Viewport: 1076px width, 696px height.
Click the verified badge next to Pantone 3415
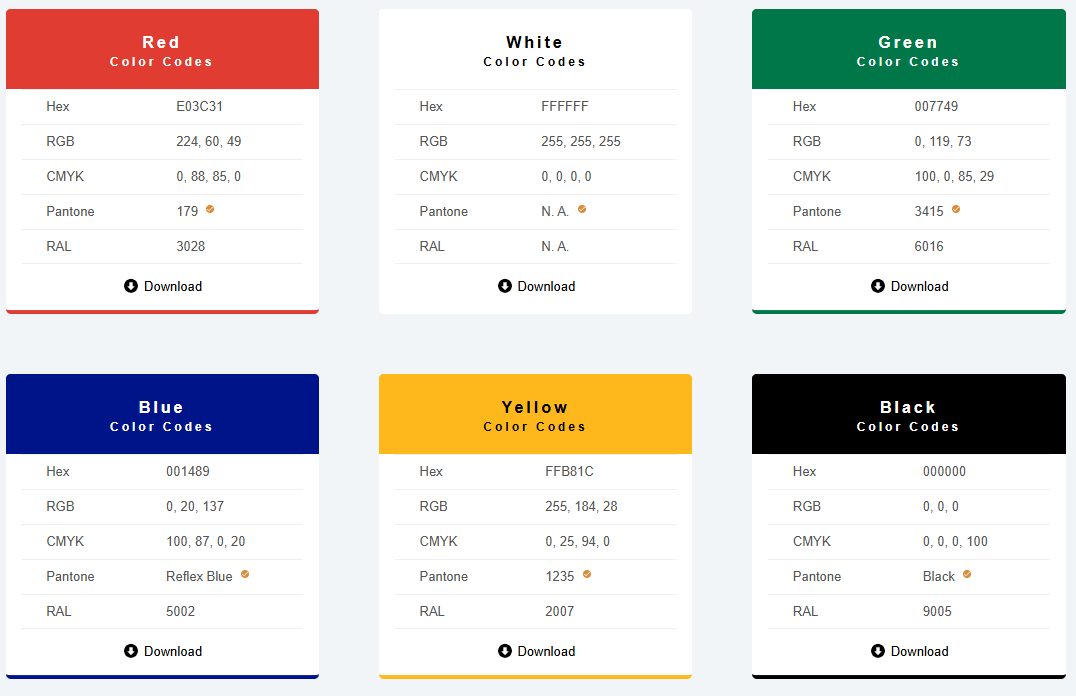click(954, 209)
